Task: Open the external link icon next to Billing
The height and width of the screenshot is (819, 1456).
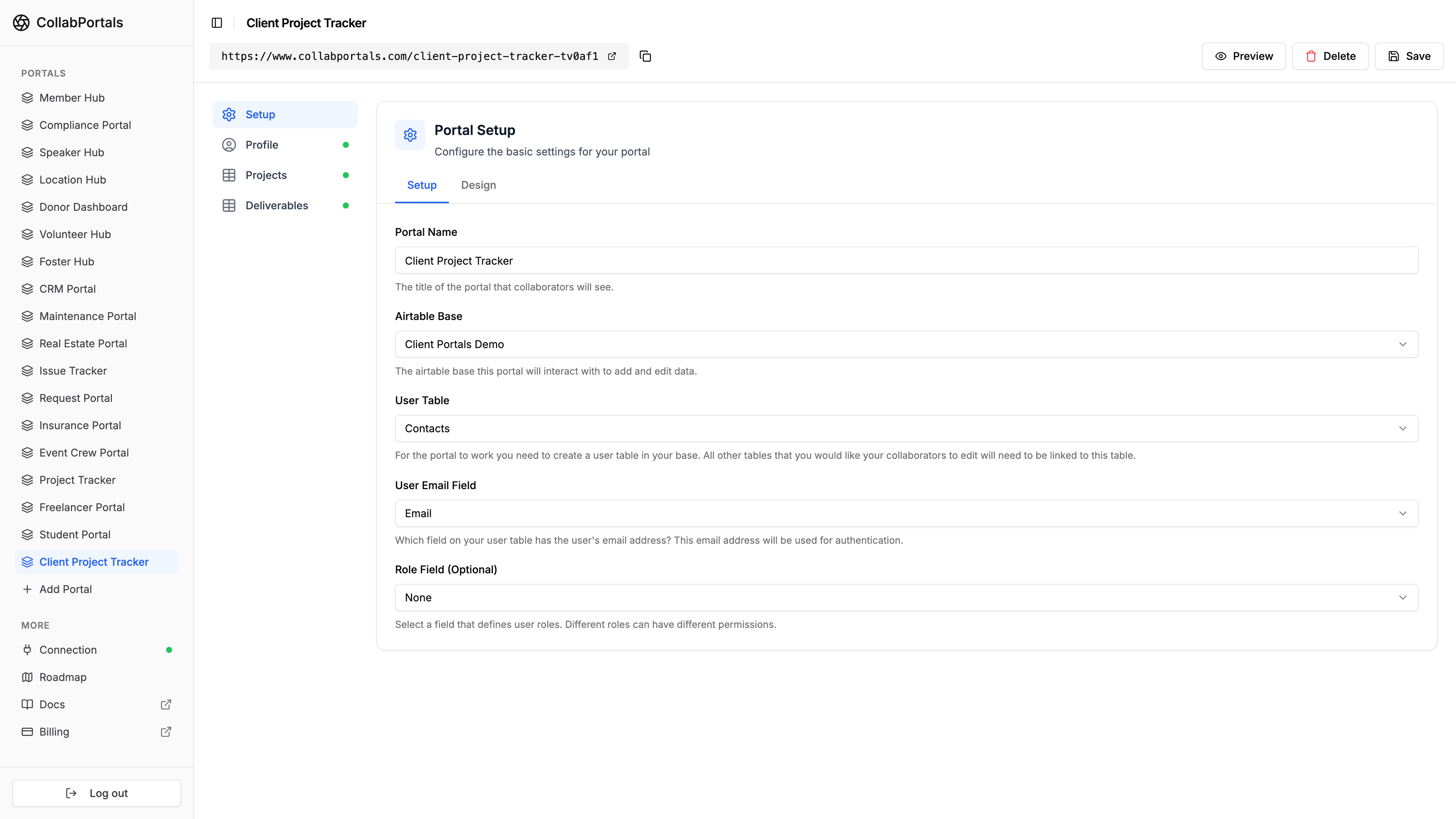Action: pyautogui.click(x=166, y=731)
